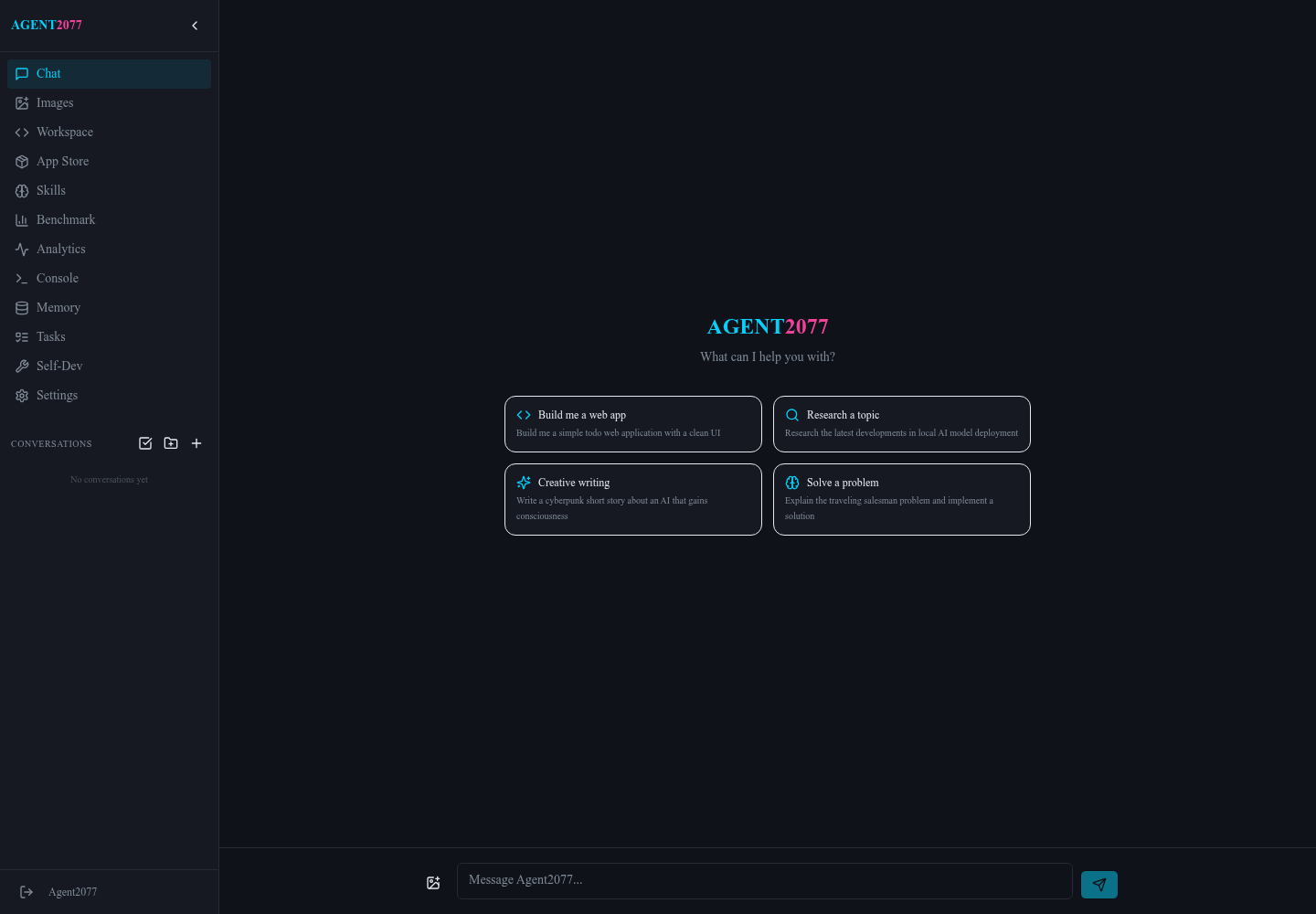Open the Analytics label in the sidebar

coord(61,250)
